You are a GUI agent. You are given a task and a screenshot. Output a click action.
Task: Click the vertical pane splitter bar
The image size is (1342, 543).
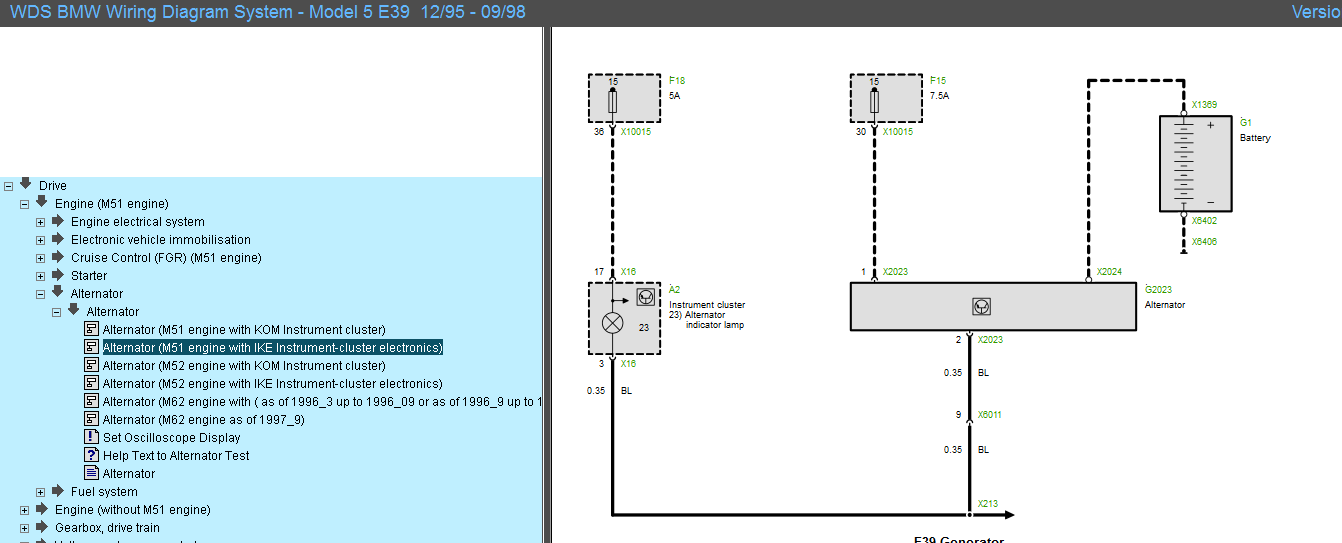[x=547, y=285]
